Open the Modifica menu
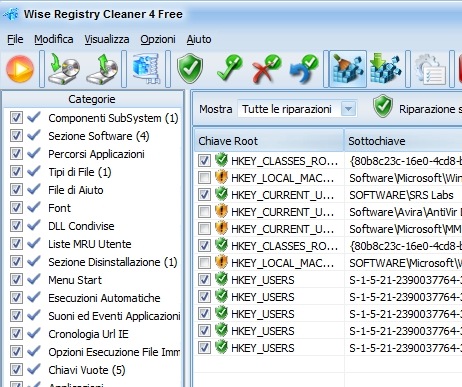Image resolution: width=462 pixels, height=387 pixels. (x=54, y=39)
